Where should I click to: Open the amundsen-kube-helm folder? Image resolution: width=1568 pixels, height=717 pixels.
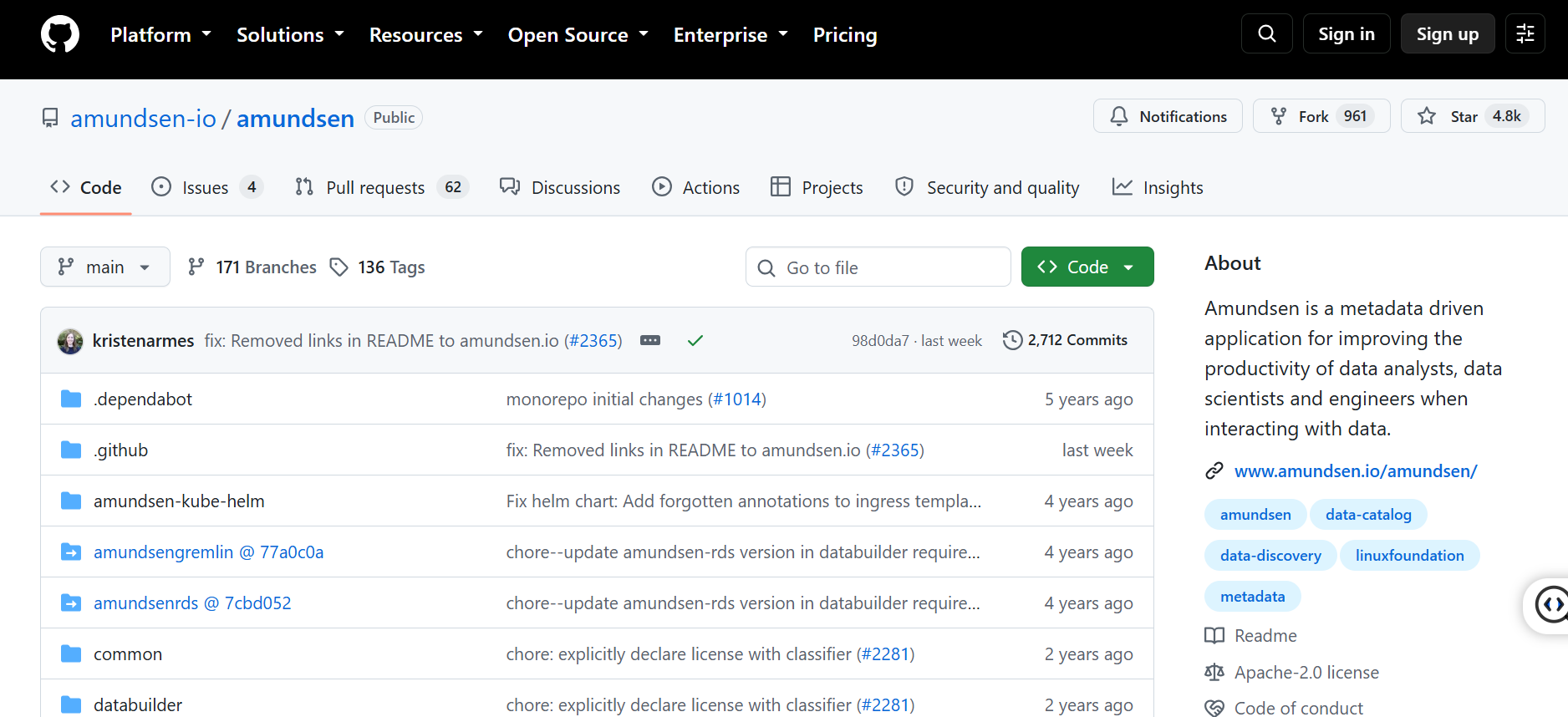coord(179,501)
